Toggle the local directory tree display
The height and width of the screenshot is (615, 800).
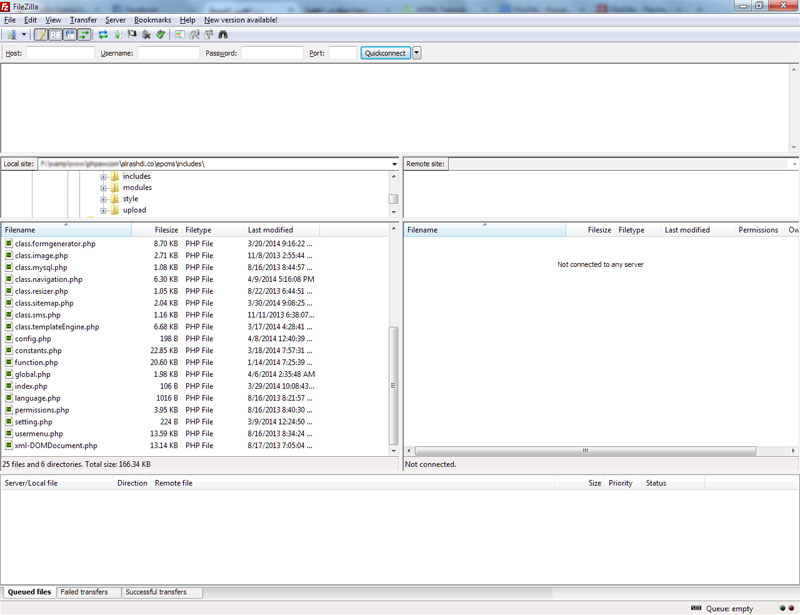coord(55,35)
